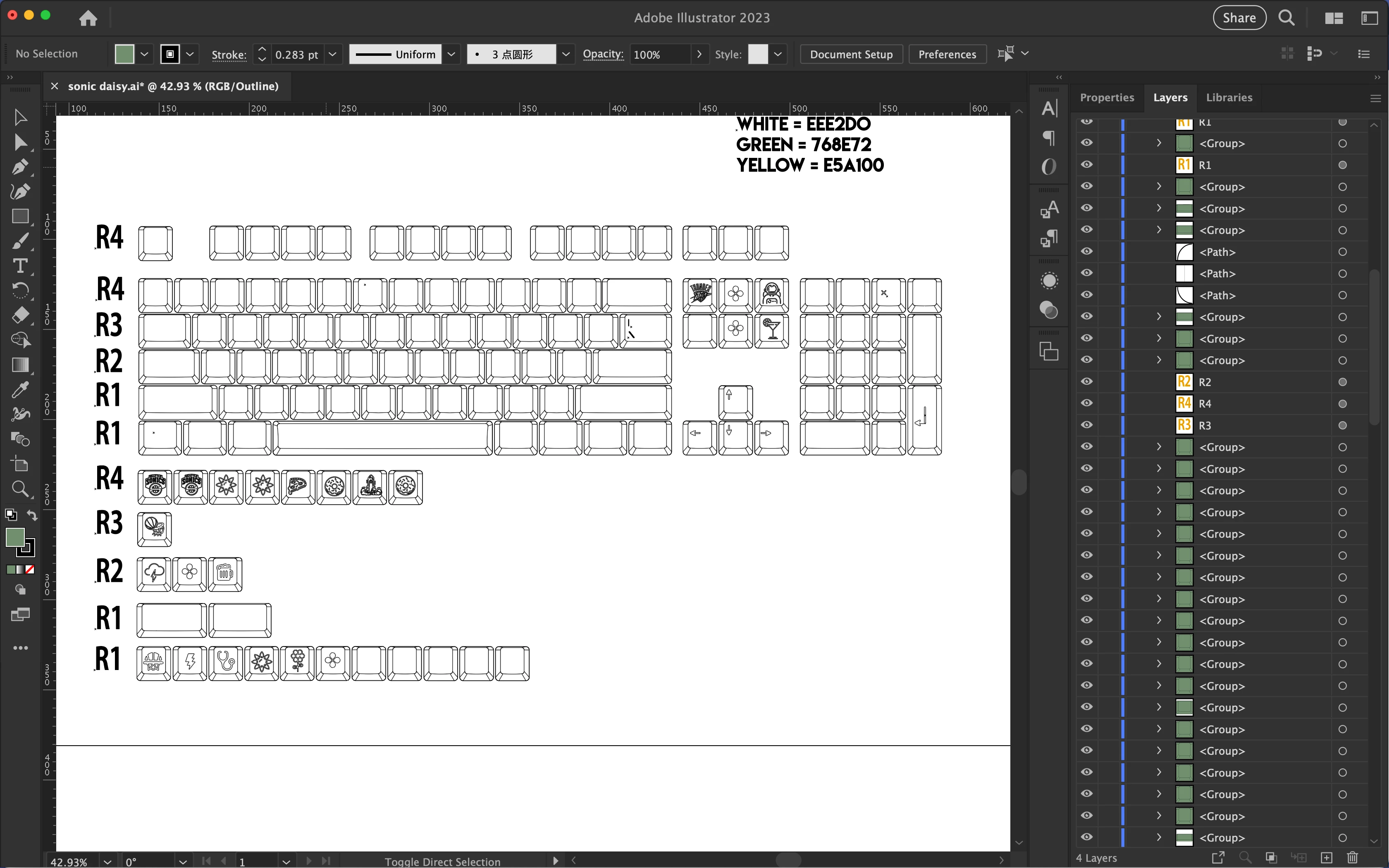The height and width of the screenshot is (868, 1389).
Task: Toggle visibility of the R4 layer item
Action: point(1086,403)
